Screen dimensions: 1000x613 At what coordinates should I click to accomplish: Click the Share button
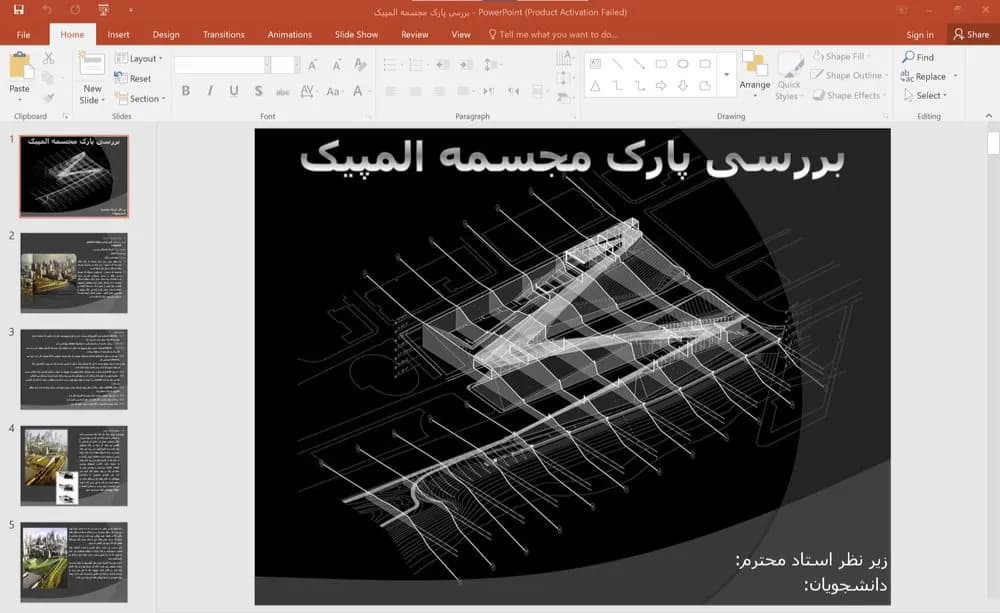click(971, 34)
